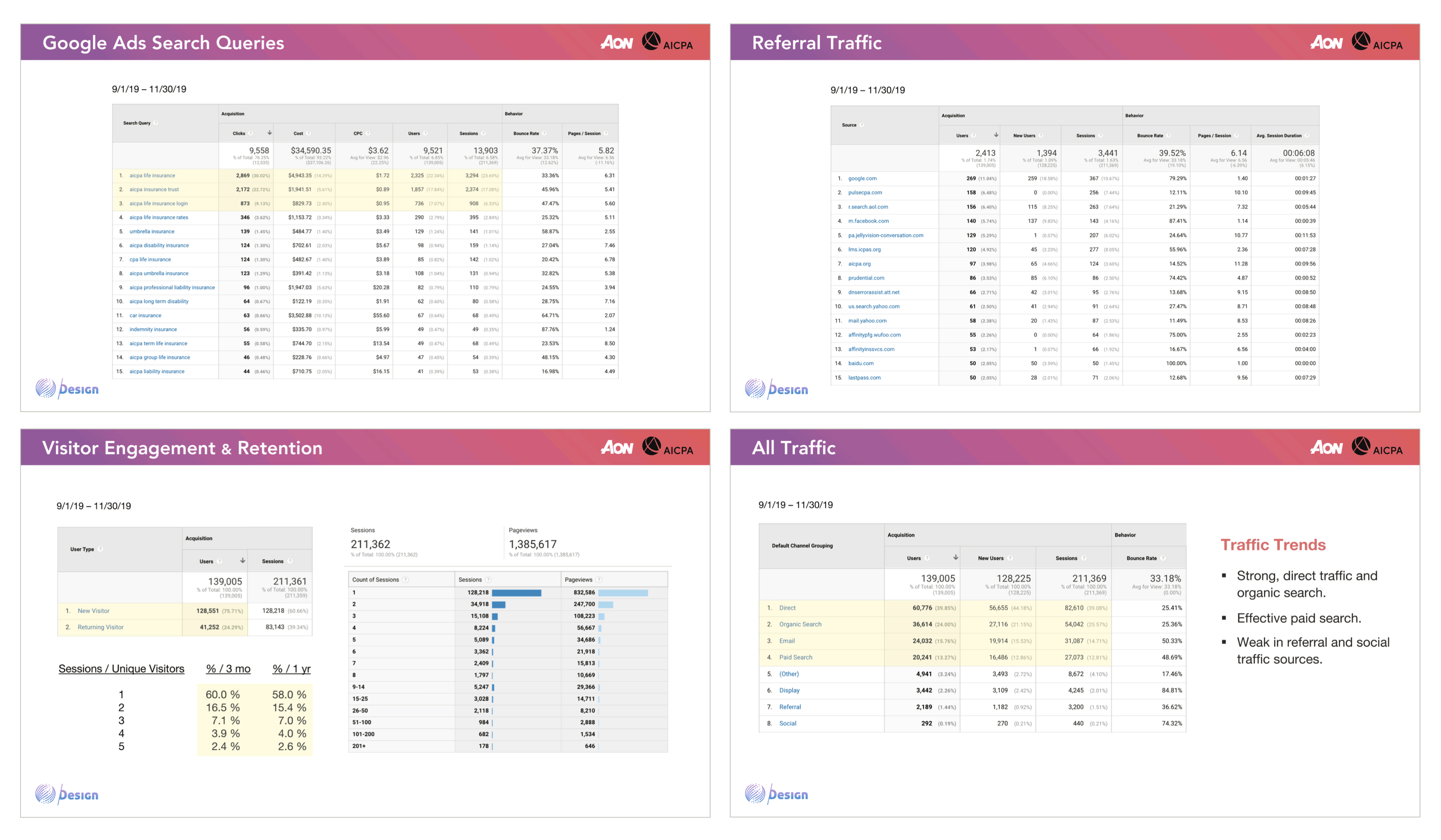Screen dimensions: 1441x840
Task: Click the Design logo on Visitor Engagement slide
Action: (67, 794)
